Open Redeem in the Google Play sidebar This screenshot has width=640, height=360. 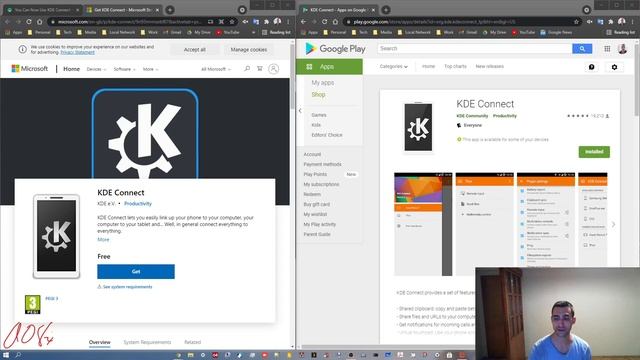[x=312, y=194]
